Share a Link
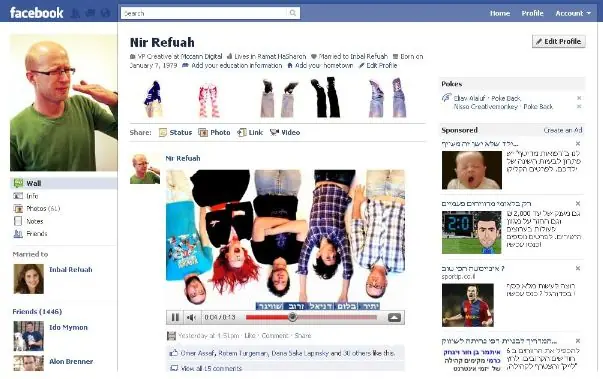This screenshot has width=603, height=379. tap(250, 132)
